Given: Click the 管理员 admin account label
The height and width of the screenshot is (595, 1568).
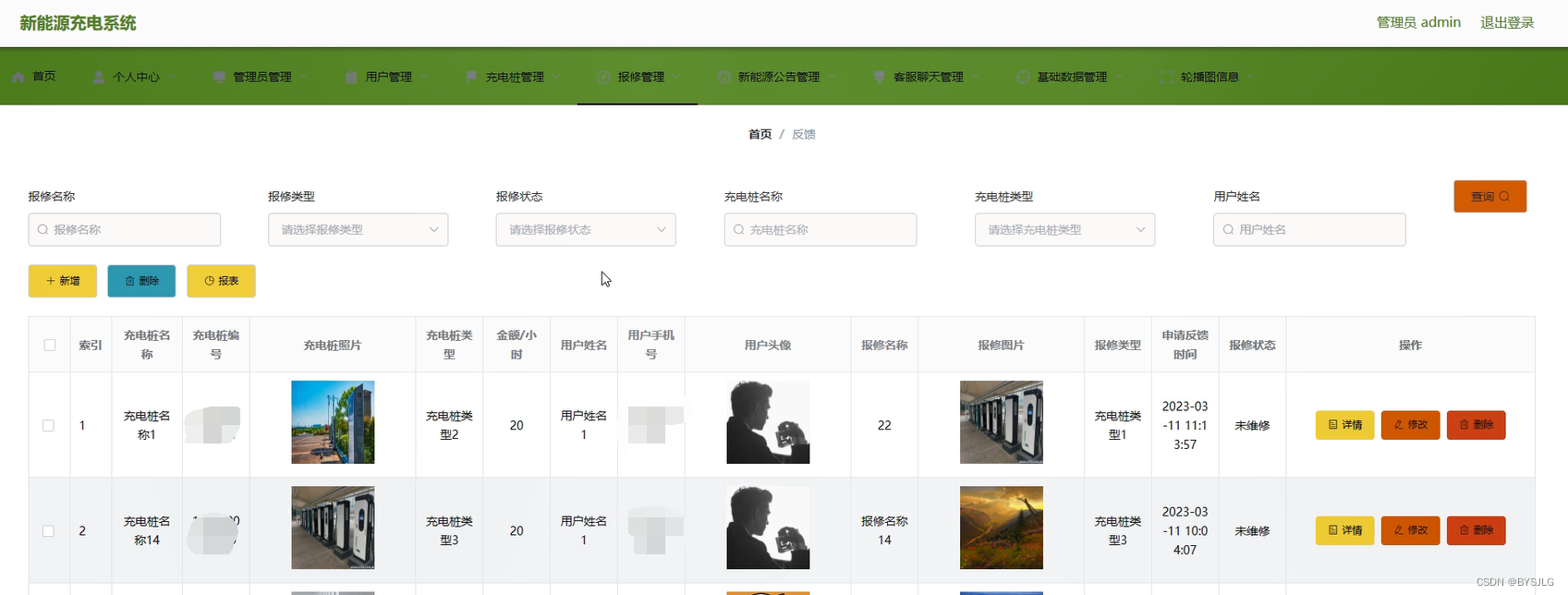Looking at the screenshot, I should point(1418,22).
